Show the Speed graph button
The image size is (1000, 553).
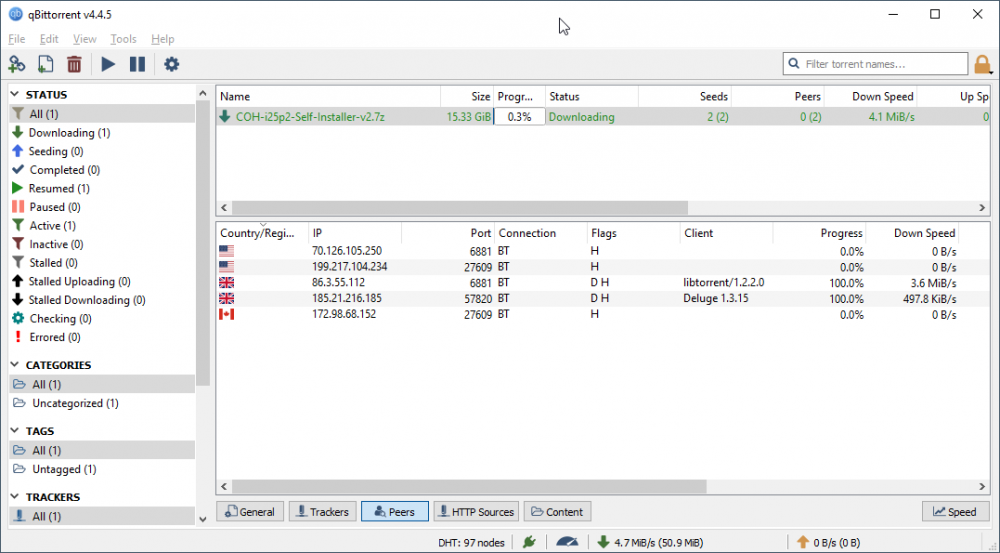pos(954,512)
